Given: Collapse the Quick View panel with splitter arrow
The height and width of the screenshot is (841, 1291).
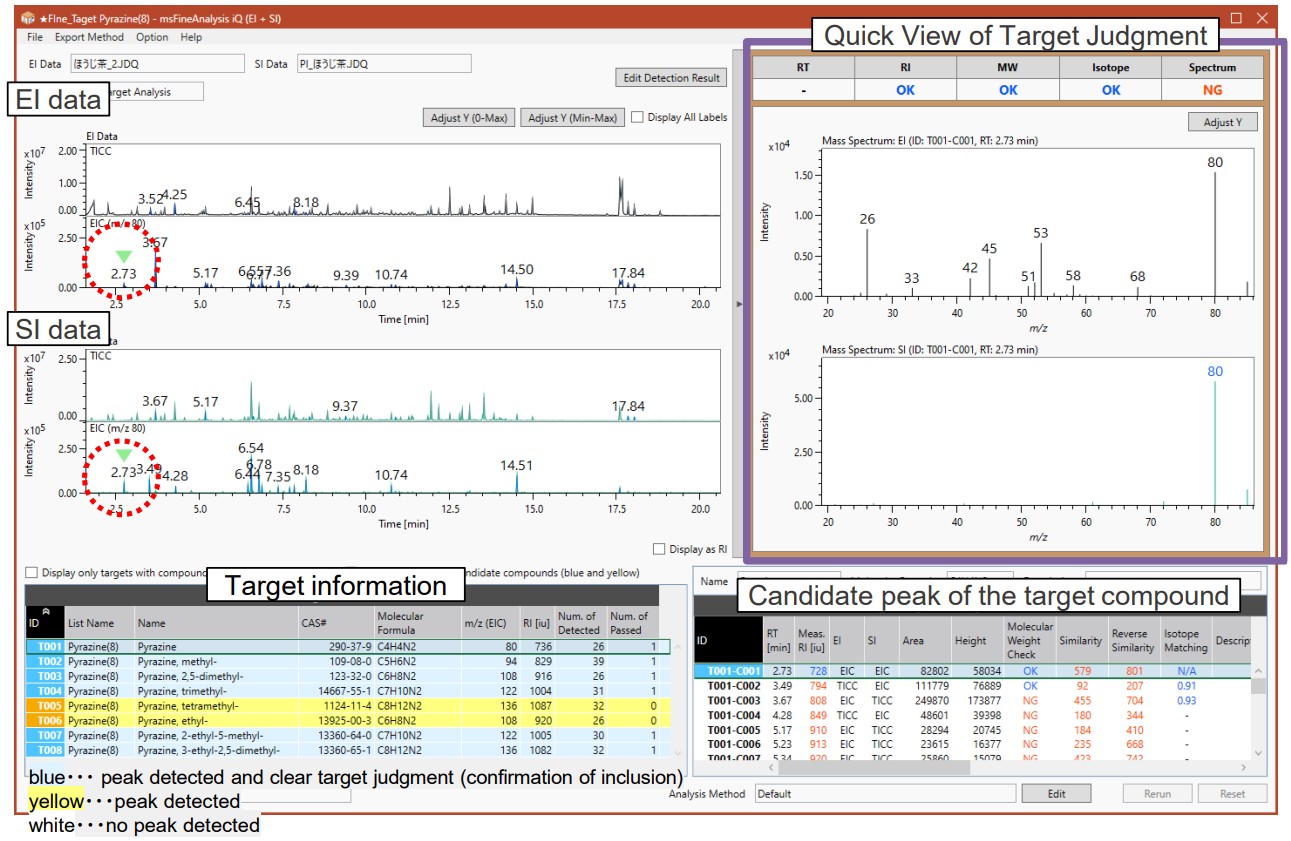Looking at the screenshot, I should (740, 303).
